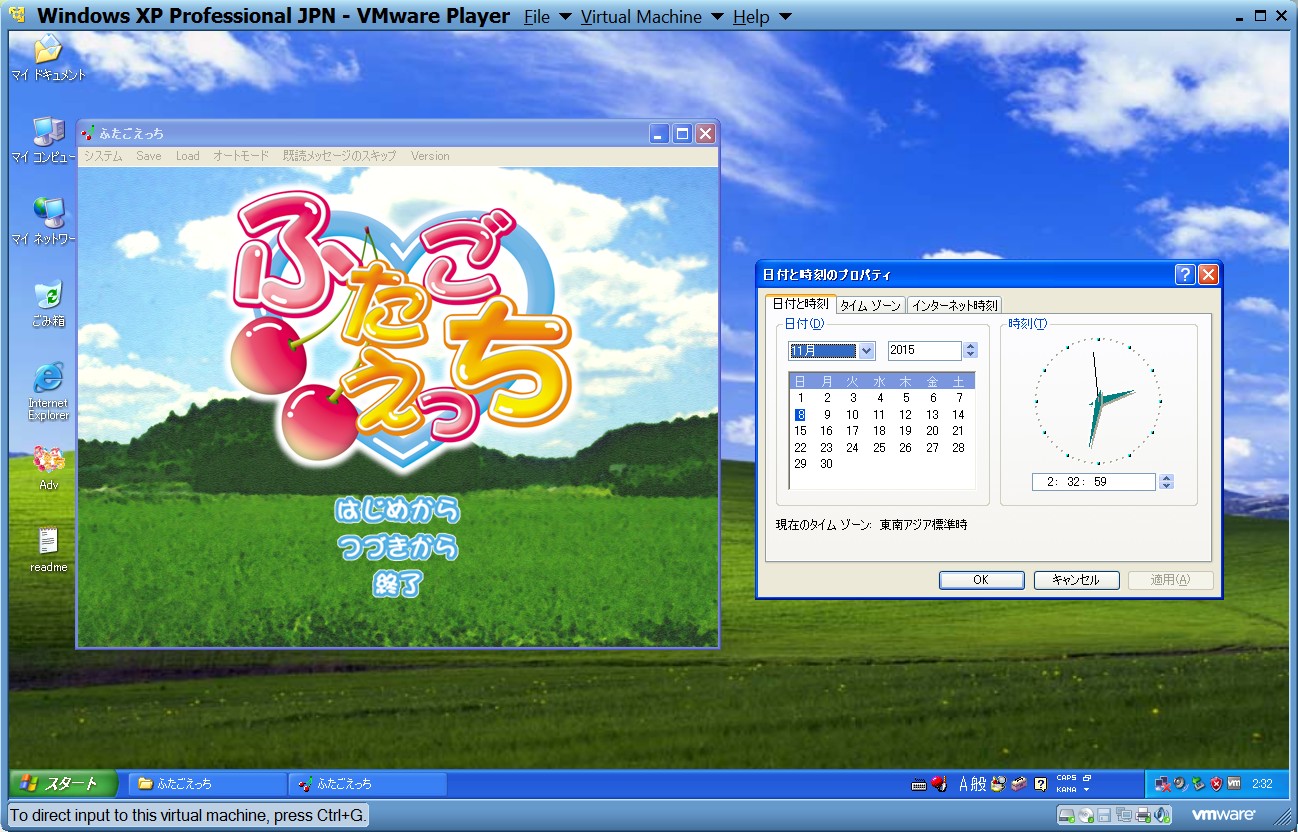
Task: Open Version menu in game window
Action: click(430, 156)
